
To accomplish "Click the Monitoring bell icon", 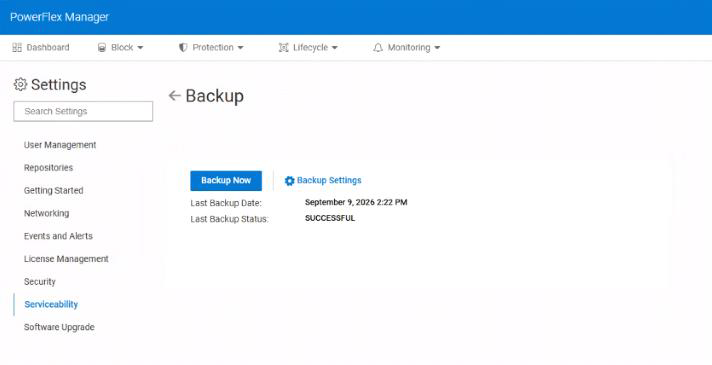I will pos(378,48).
